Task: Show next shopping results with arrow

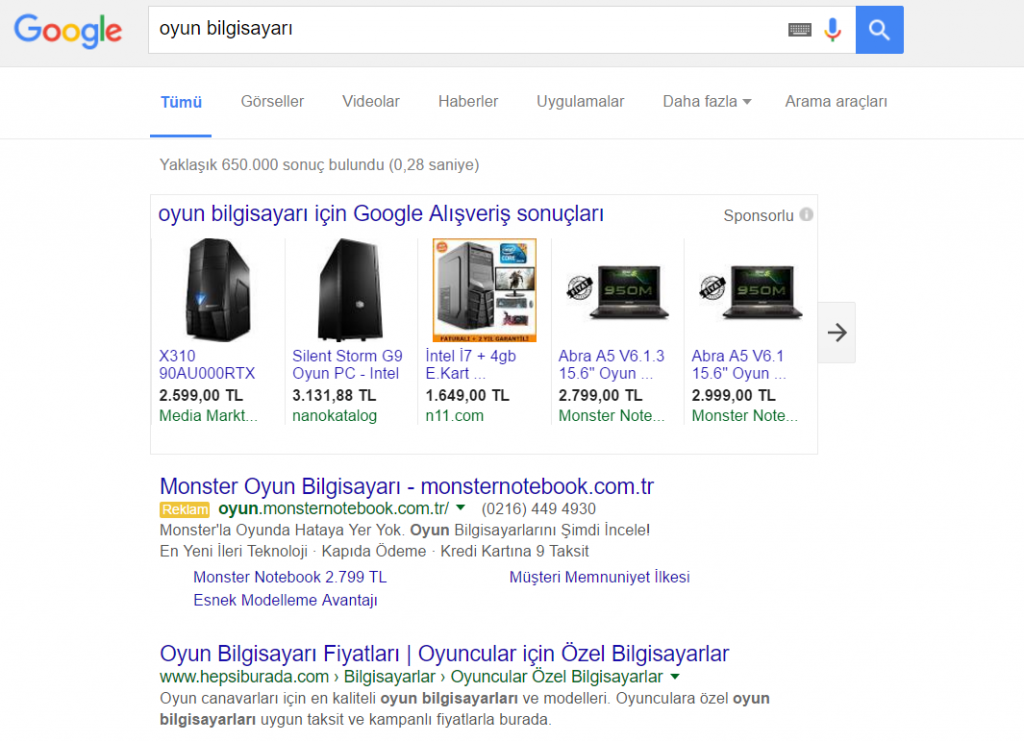Action: coord(837,332)
